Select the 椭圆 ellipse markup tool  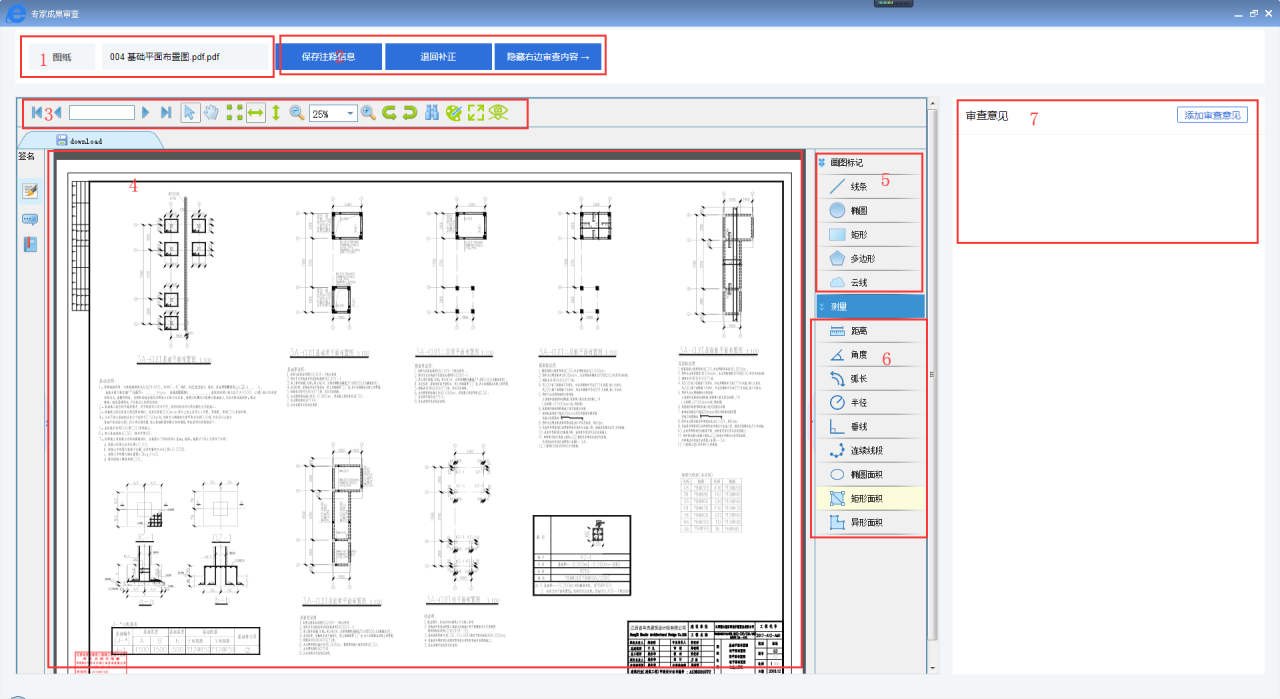click(870, 211)
